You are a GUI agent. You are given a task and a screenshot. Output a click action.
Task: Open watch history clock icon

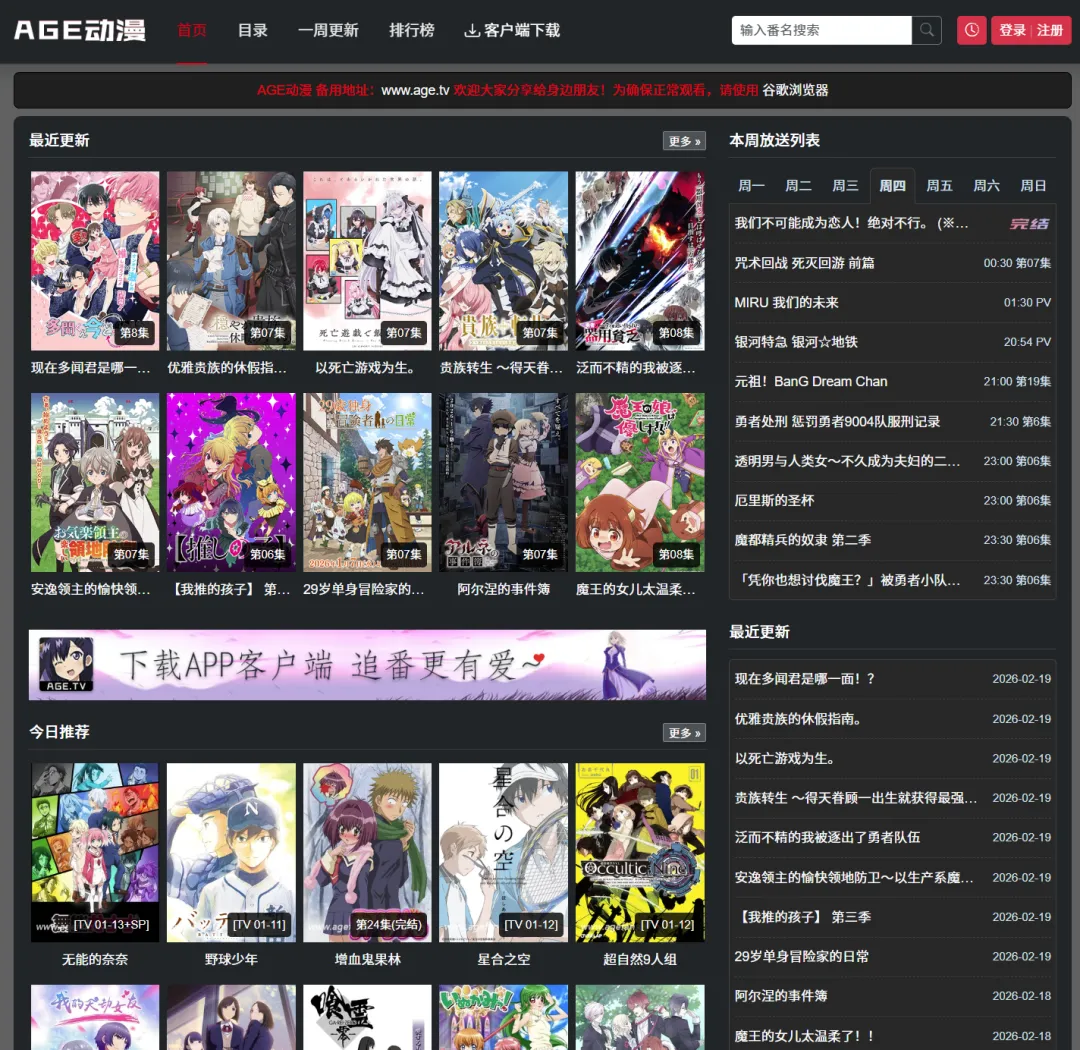point(971,30)
